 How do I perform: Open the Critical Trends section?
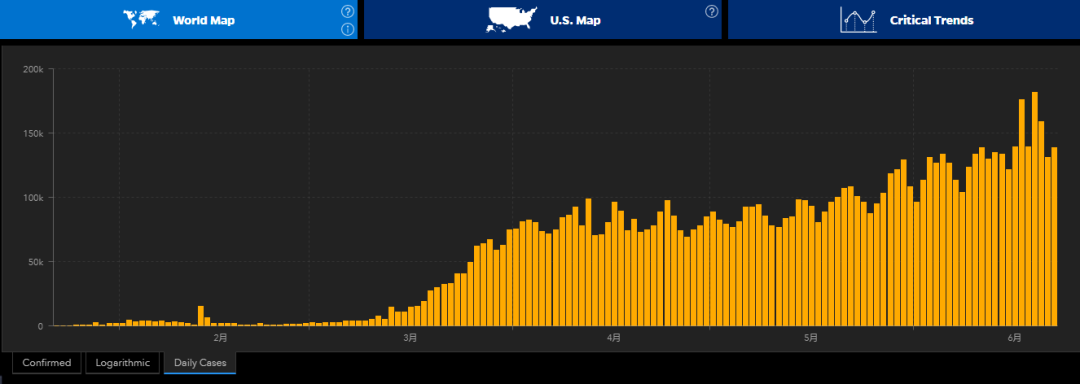[x=904, y=19]
